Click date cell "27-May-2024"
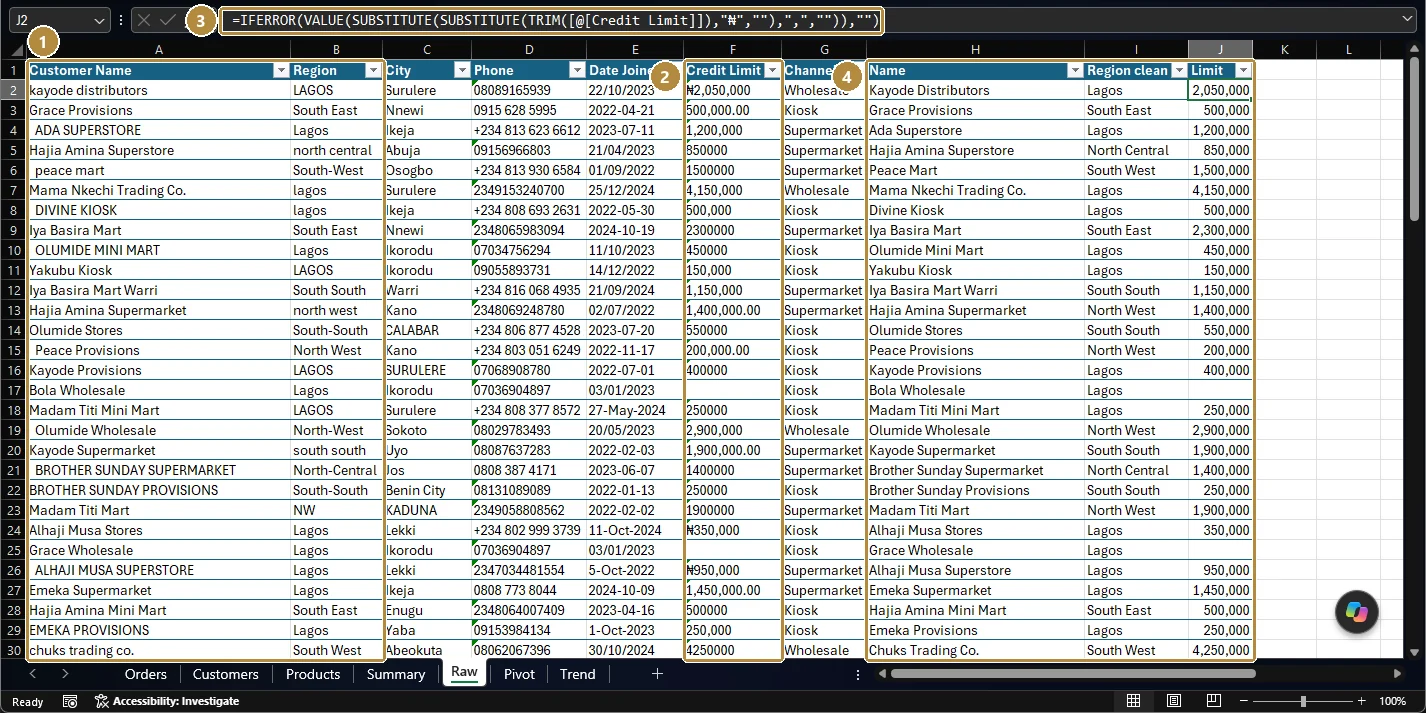The image size is (1426, 713). [635, 410]
